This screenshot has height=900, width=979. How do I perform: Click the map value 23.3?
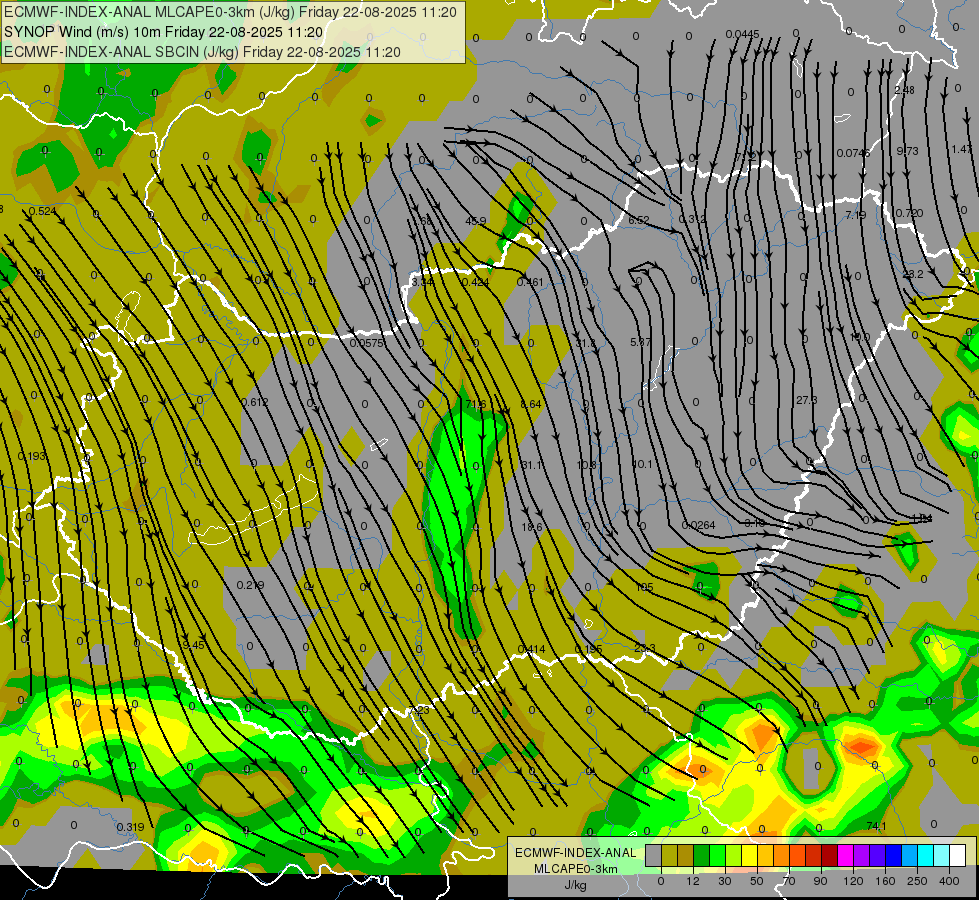(644, 648)
